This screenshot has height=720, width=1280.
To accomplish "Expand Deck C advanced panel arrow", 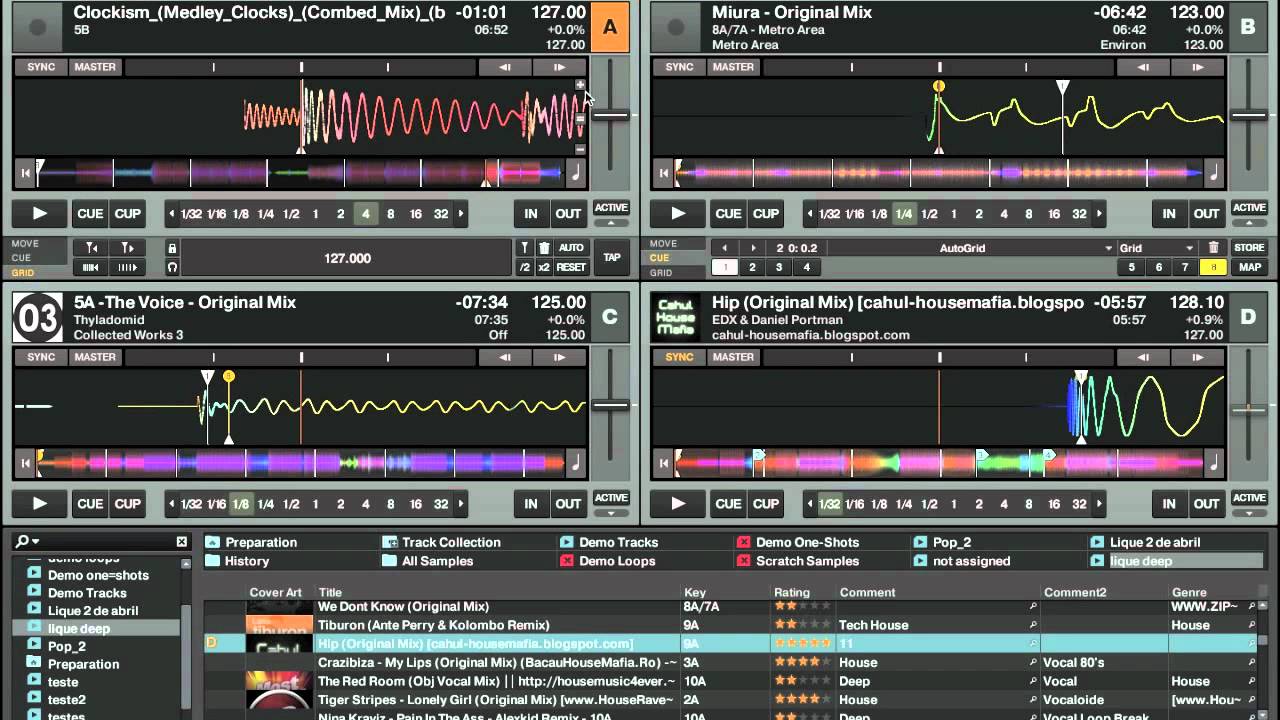I will (x=611, y=512).
